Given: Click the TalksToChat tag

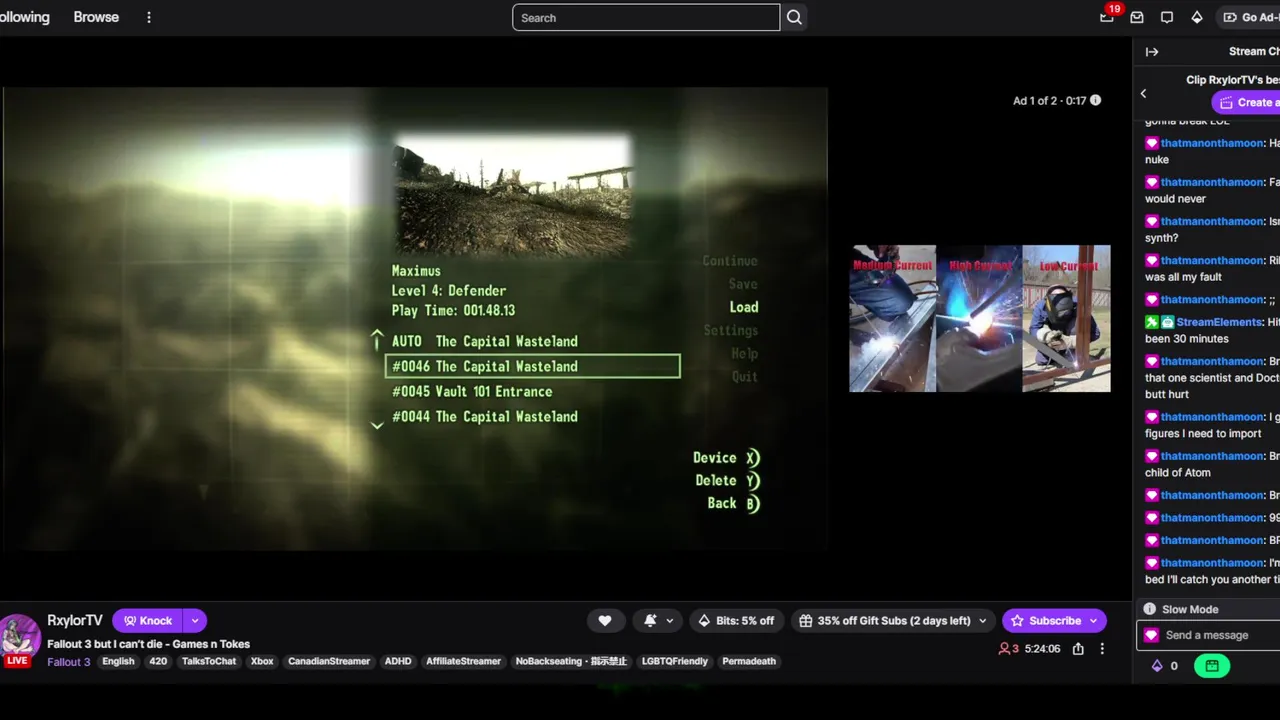Looking at the screenshot, I should click(209, 662).
